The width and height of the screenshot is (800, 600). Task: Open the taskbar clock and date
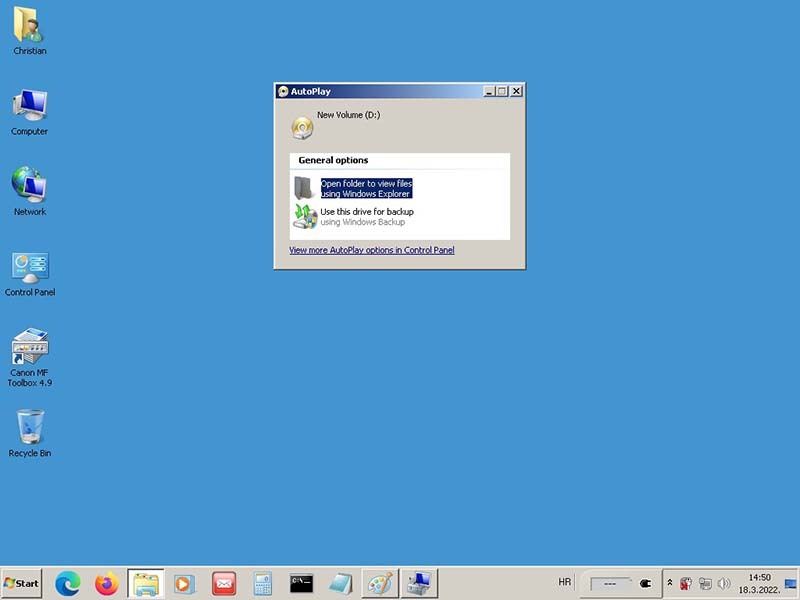coord(760,583)
